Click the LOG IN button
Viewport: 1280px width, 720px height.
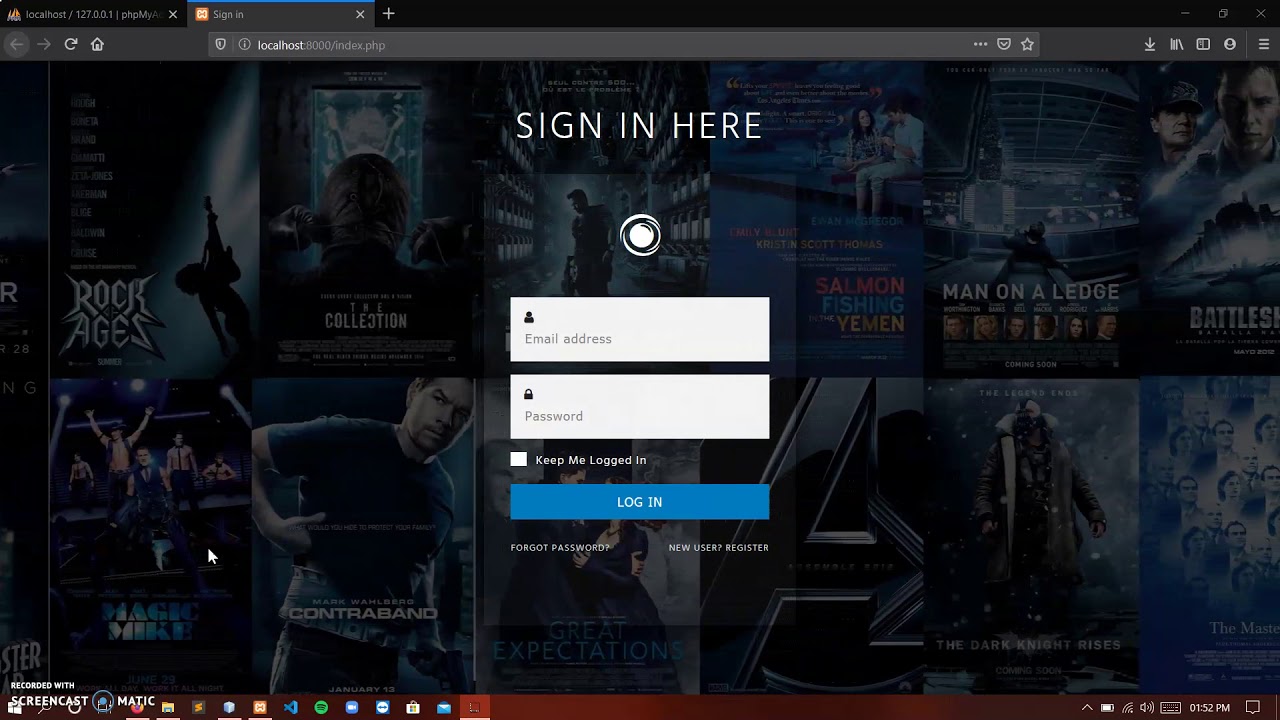tap(640, 502)
